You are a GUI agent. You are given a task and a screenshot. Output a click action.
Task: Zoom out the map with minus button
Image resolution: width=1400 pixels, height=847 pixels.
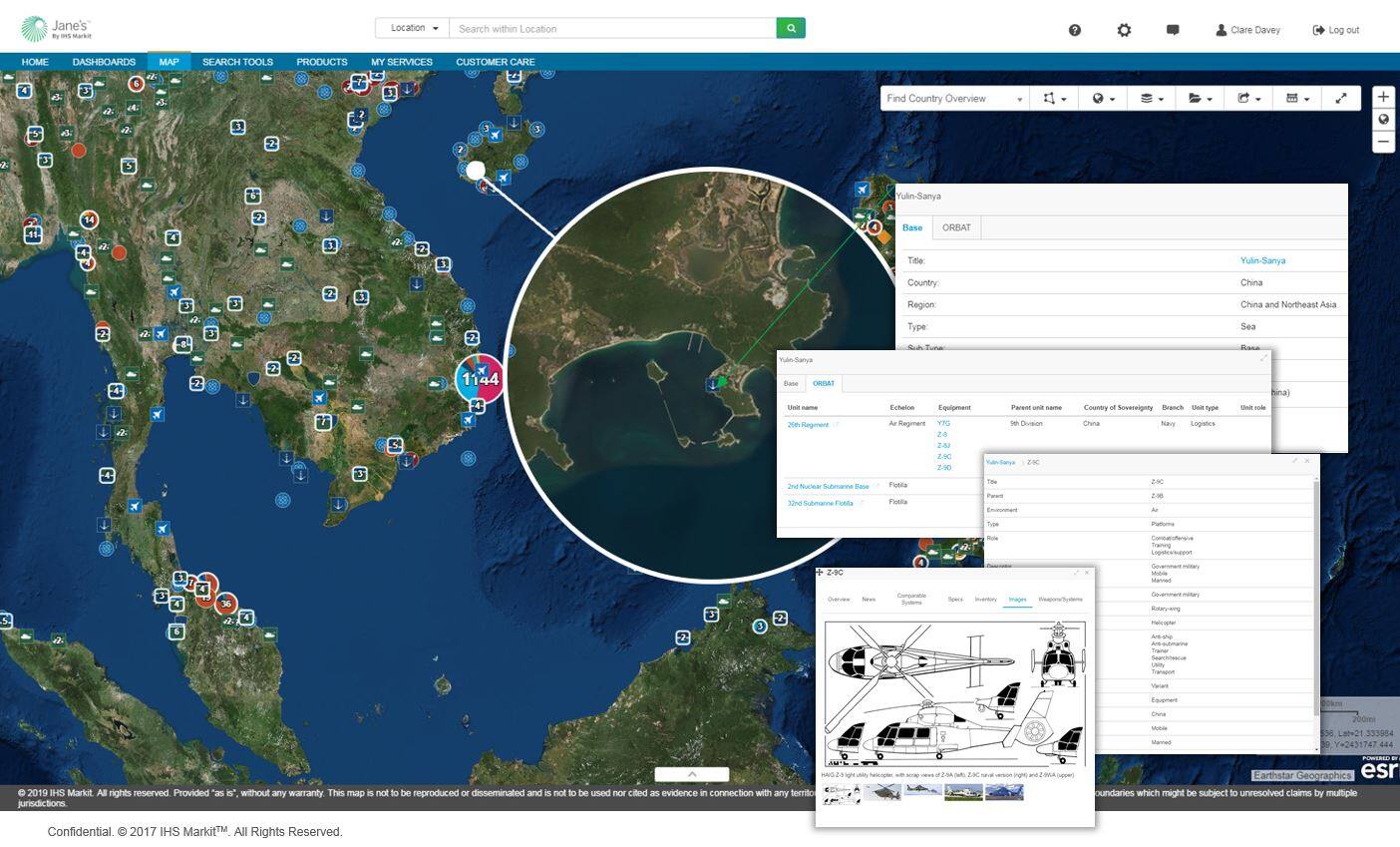1383,142
